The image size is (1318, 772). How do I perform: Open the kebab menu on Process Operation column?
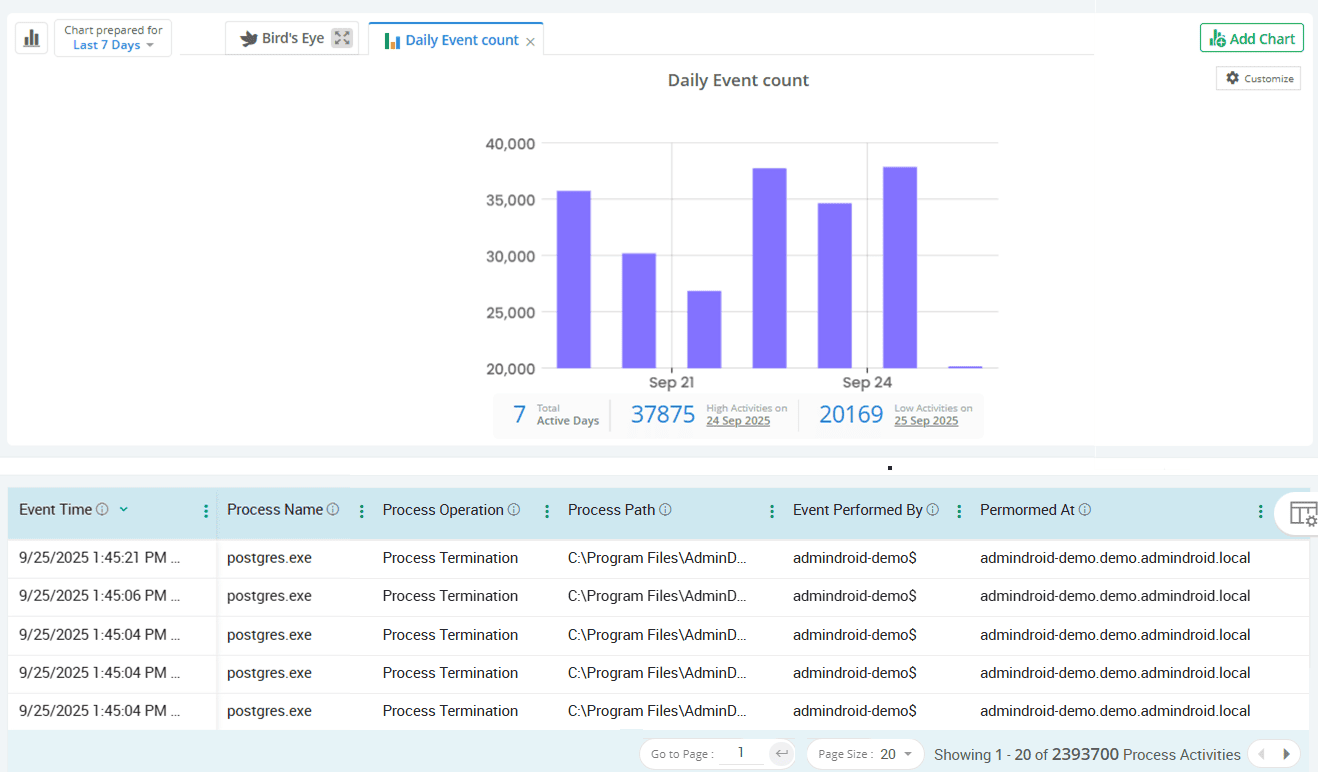point(546,510)
